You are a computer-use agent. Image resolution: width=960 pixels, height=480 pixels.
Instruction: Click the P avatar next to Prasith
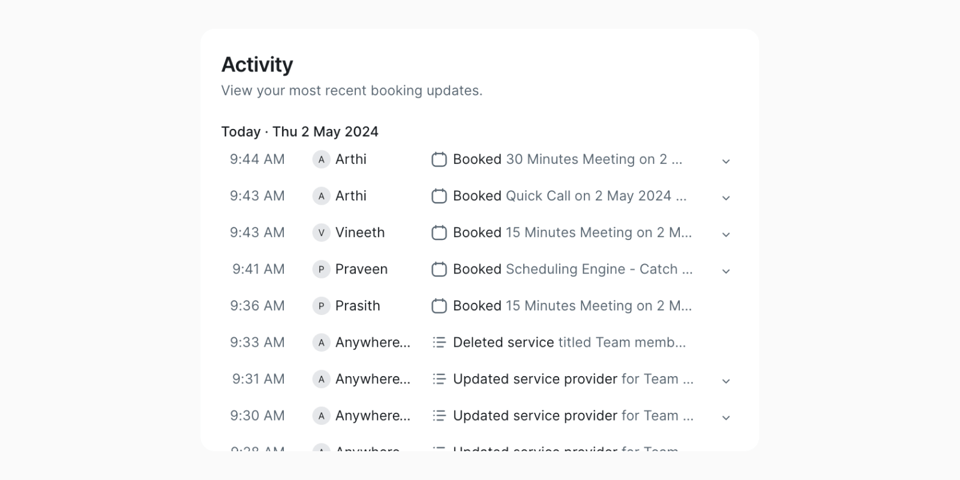tap(321, 306)
